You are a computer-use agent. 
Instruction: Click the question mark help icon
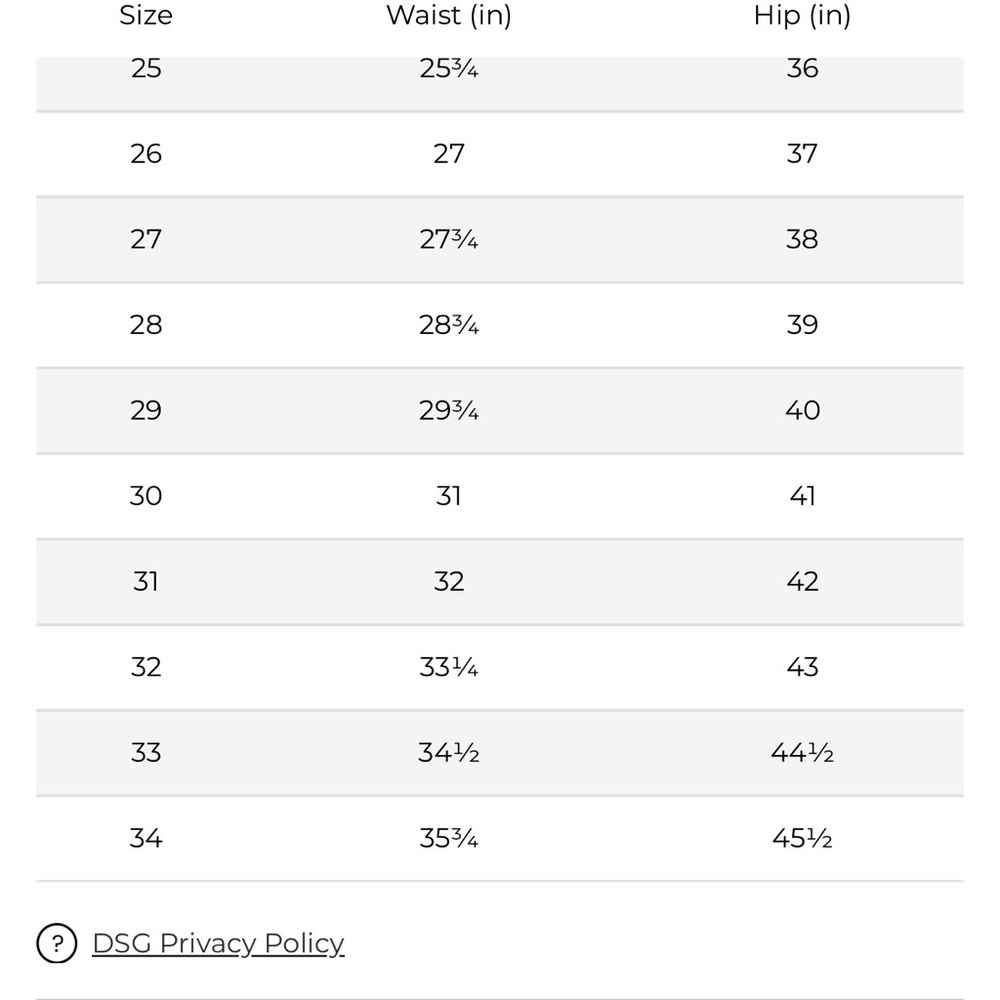click(57, 943)
